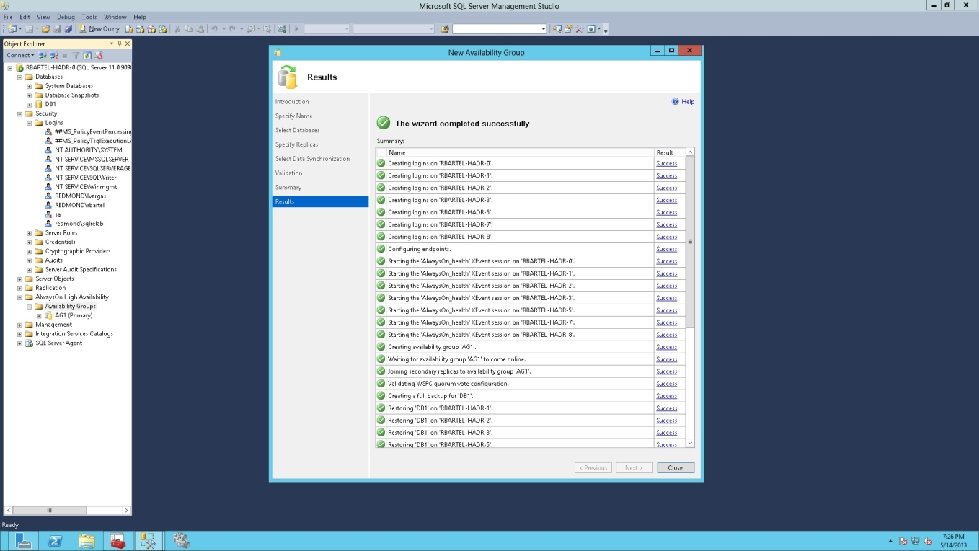979x551 pixels.
Task: Open the Tools menu
Action: [89, 17]
